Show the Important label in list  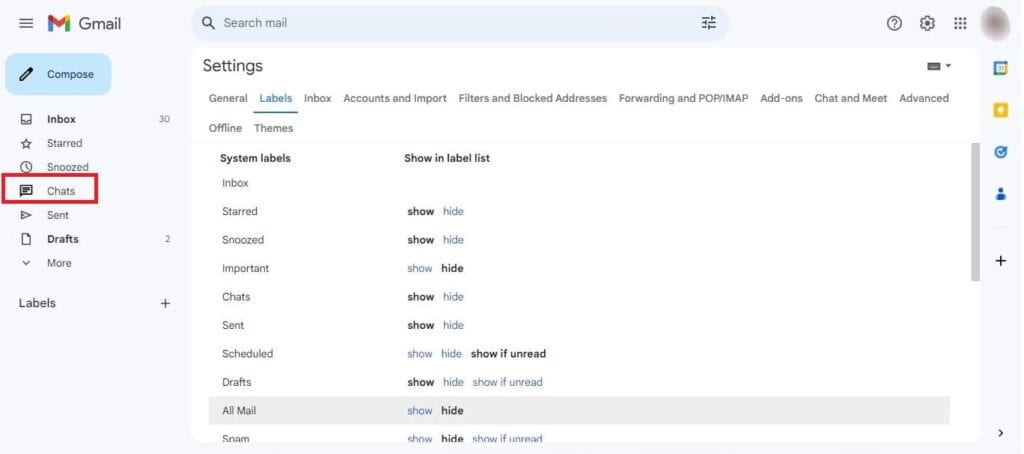click(419, 269)
